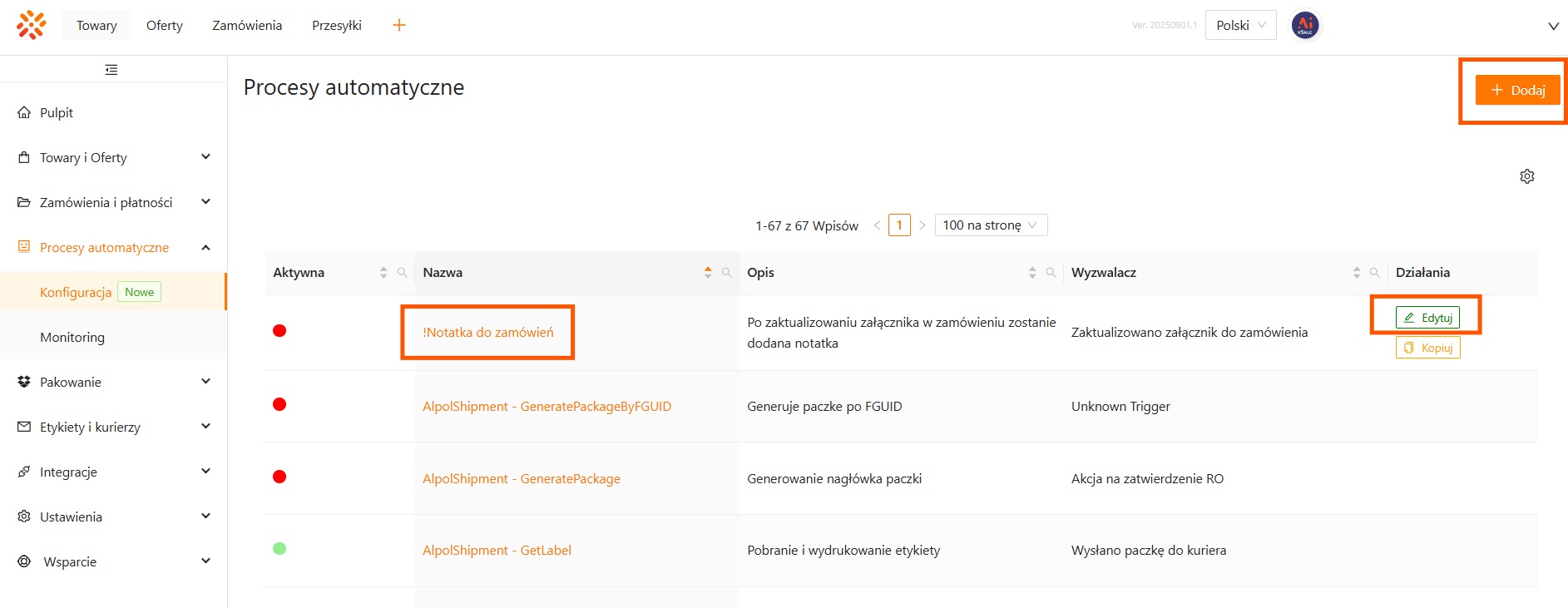Image resolution: width=1568 pixels, height=608 pixels.
Task: Click the orange app logo icon
Action: pos(31,25)
